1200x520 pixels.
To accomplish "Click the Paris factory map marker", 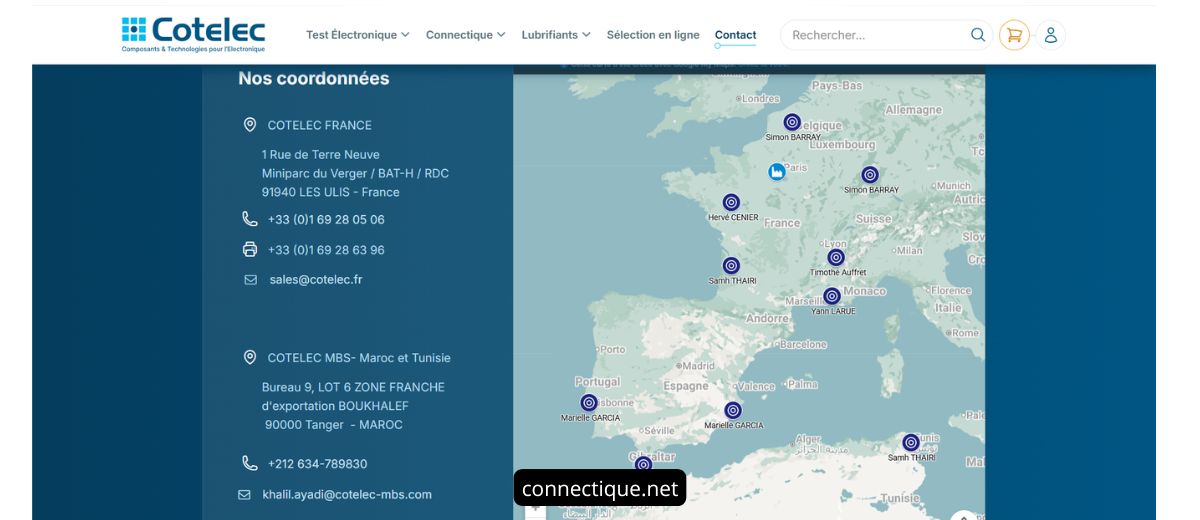I will (x=776, y=172).
